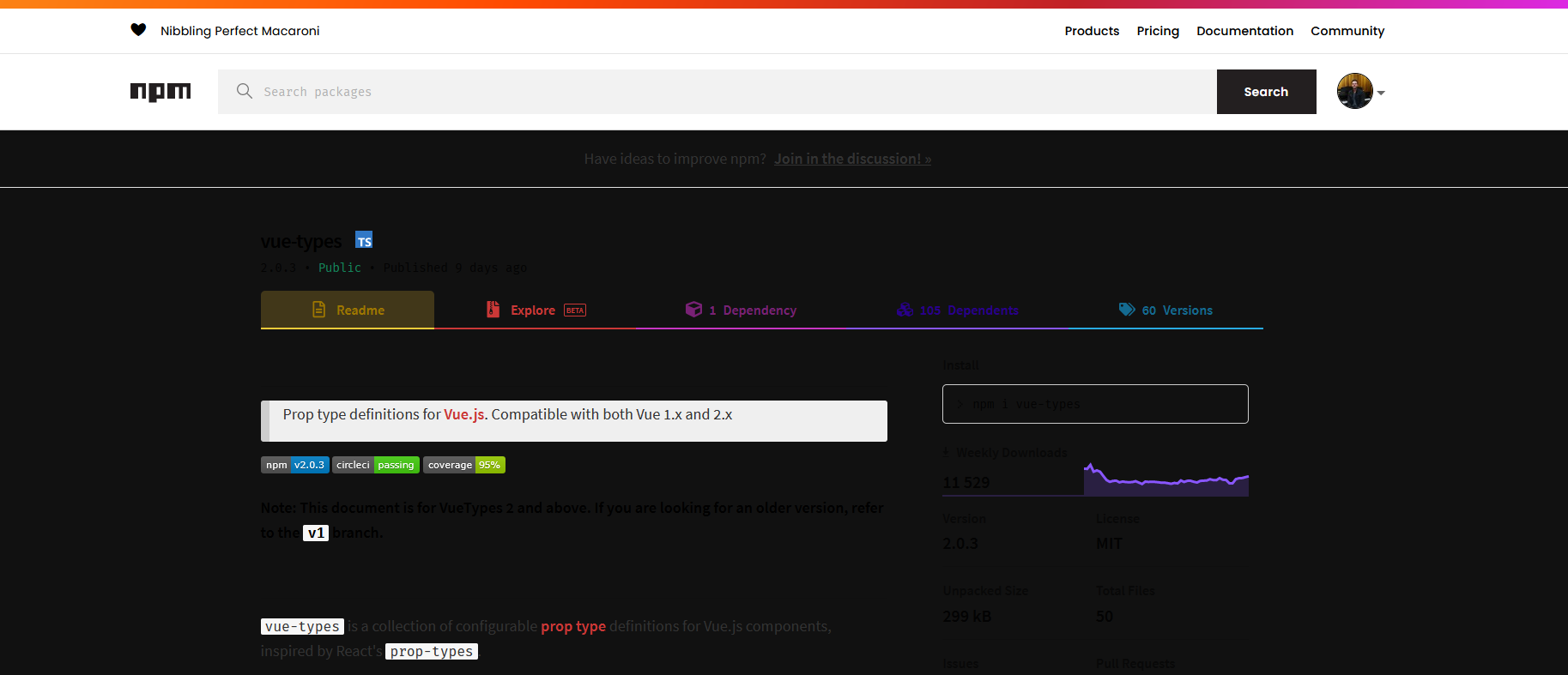Click the vue-types package title
Screen dimensions: 1568x675
point(301,242)
